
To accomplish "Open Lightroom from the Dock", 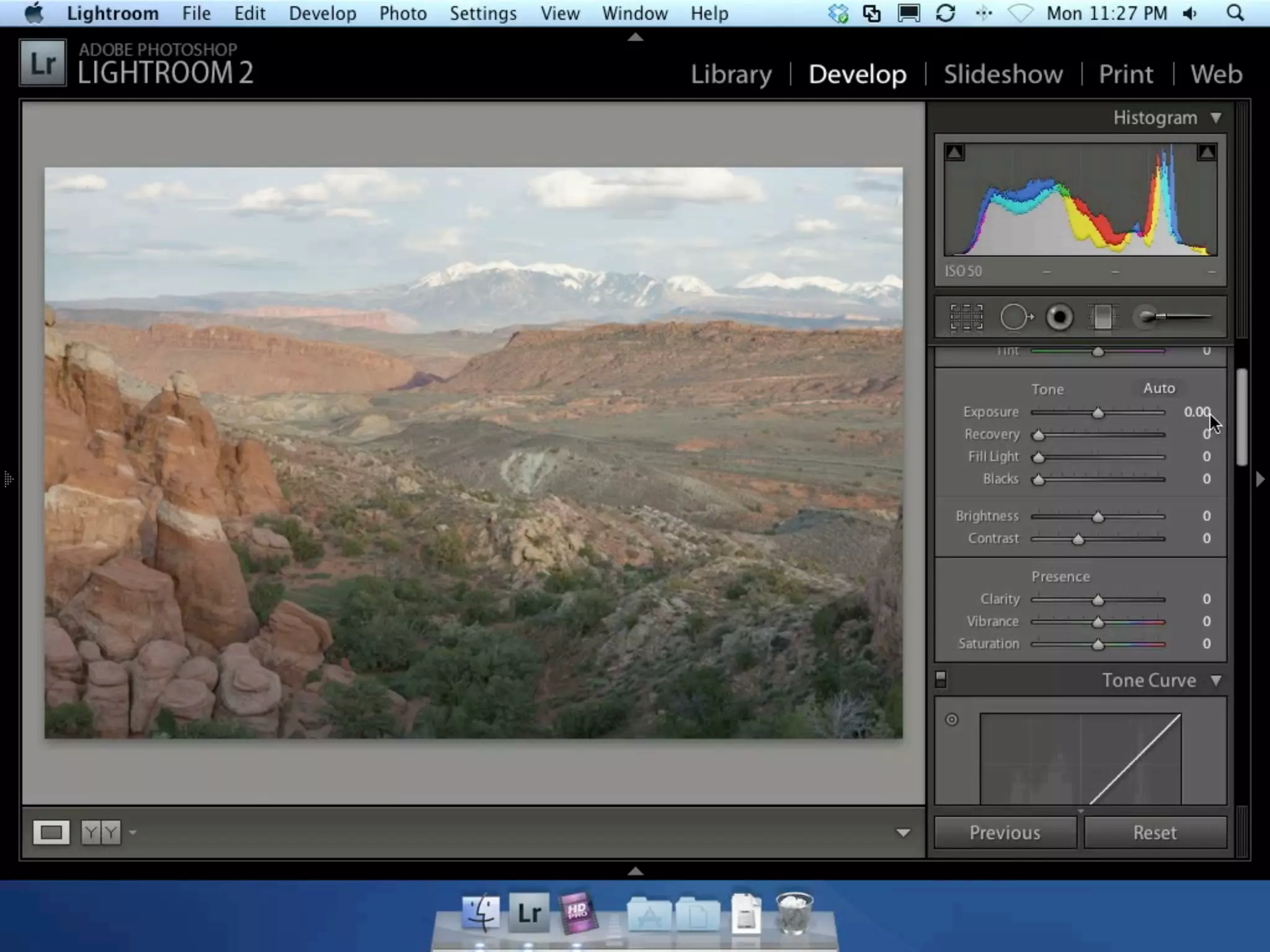I will pos(529,913).
